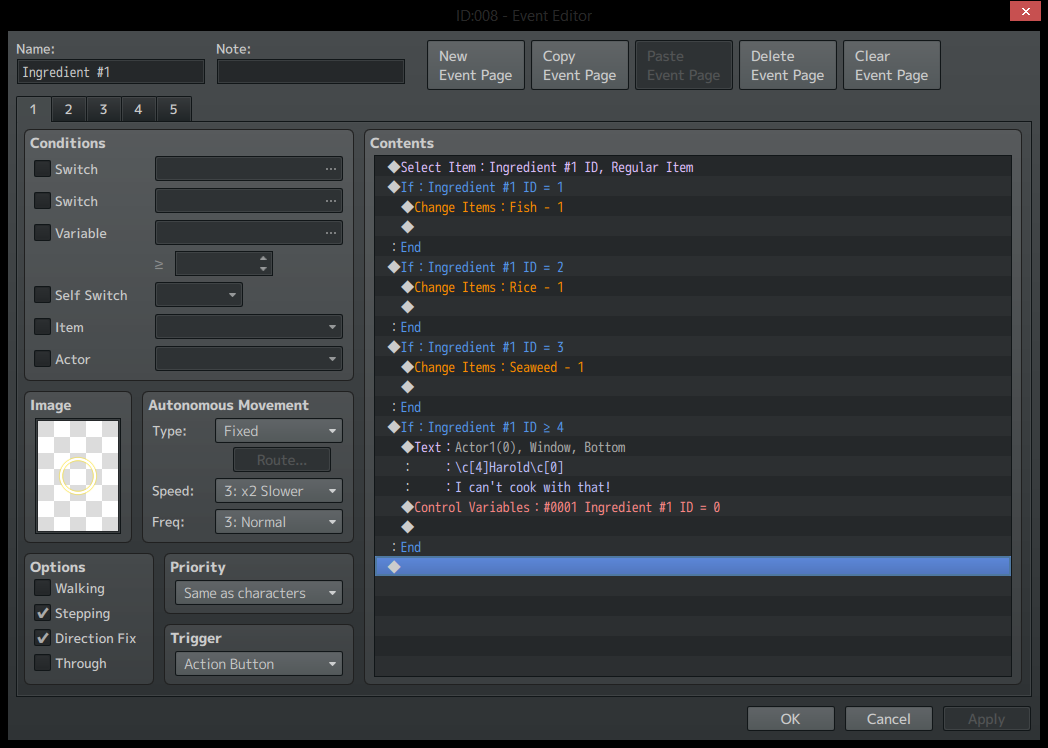Select the highlighted empty command line at bottom
Image resolution: width=1048 pixels, height=748 pixels.
click(693, 567)
